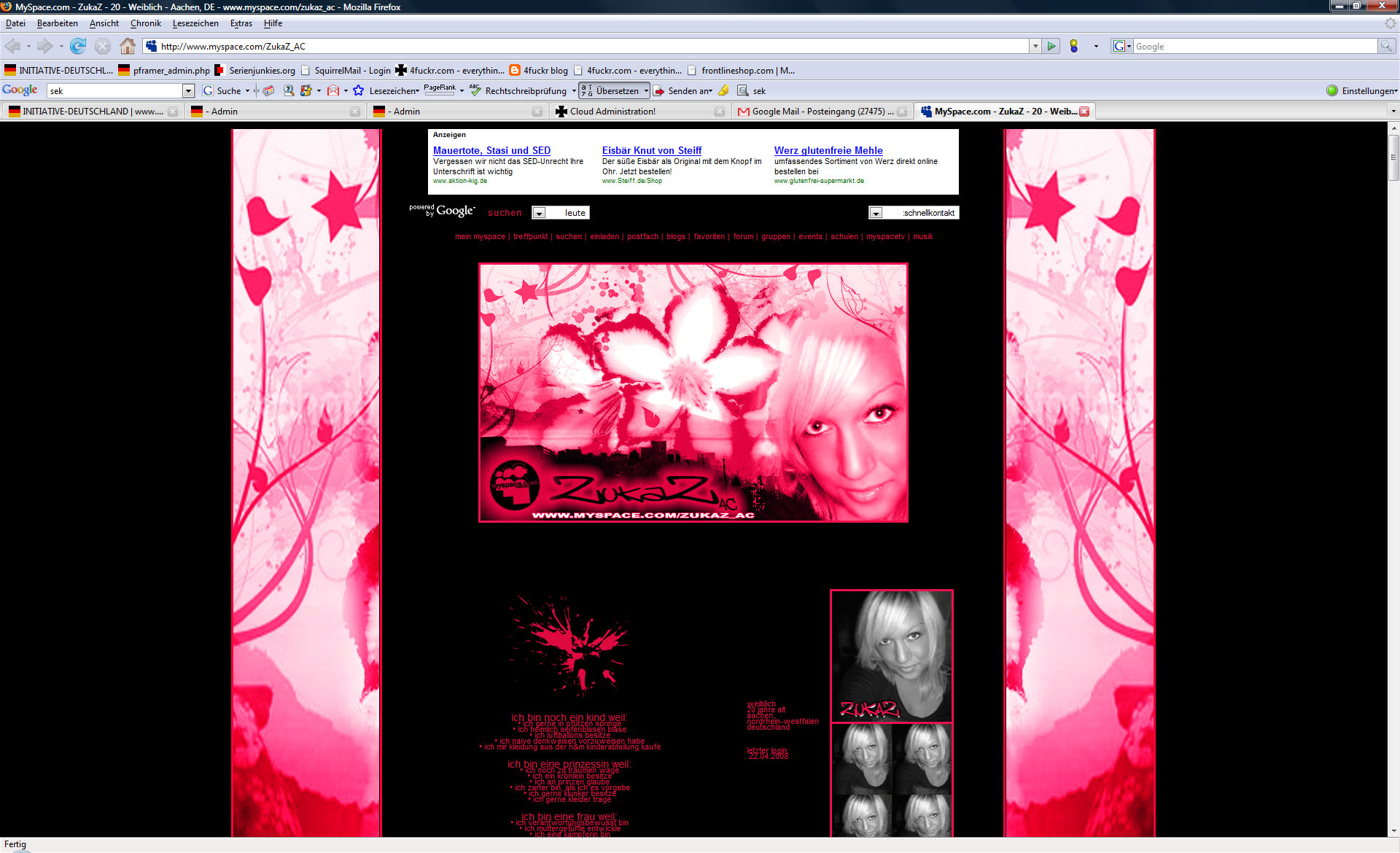Click the blue star bookmark icon
1400x853 pixels.
coord(358,90)
